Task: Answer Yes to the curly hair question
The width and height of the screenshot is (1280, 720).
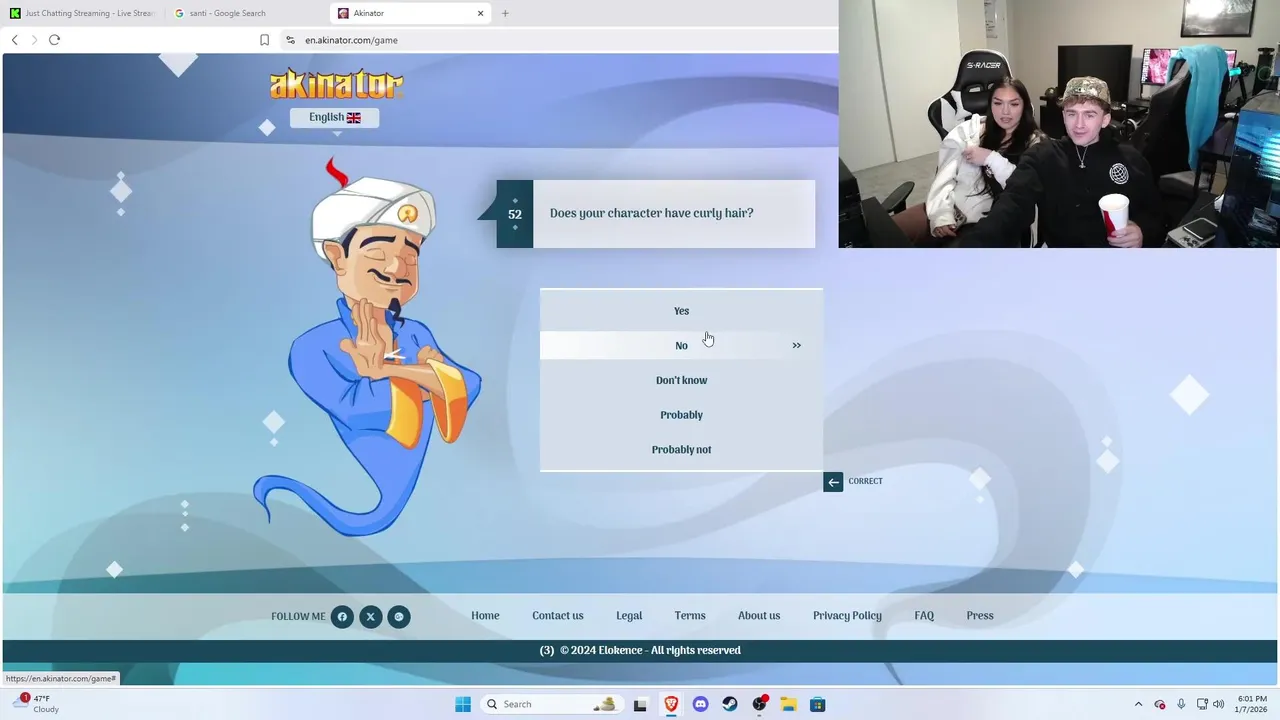Action: (681, 311)
